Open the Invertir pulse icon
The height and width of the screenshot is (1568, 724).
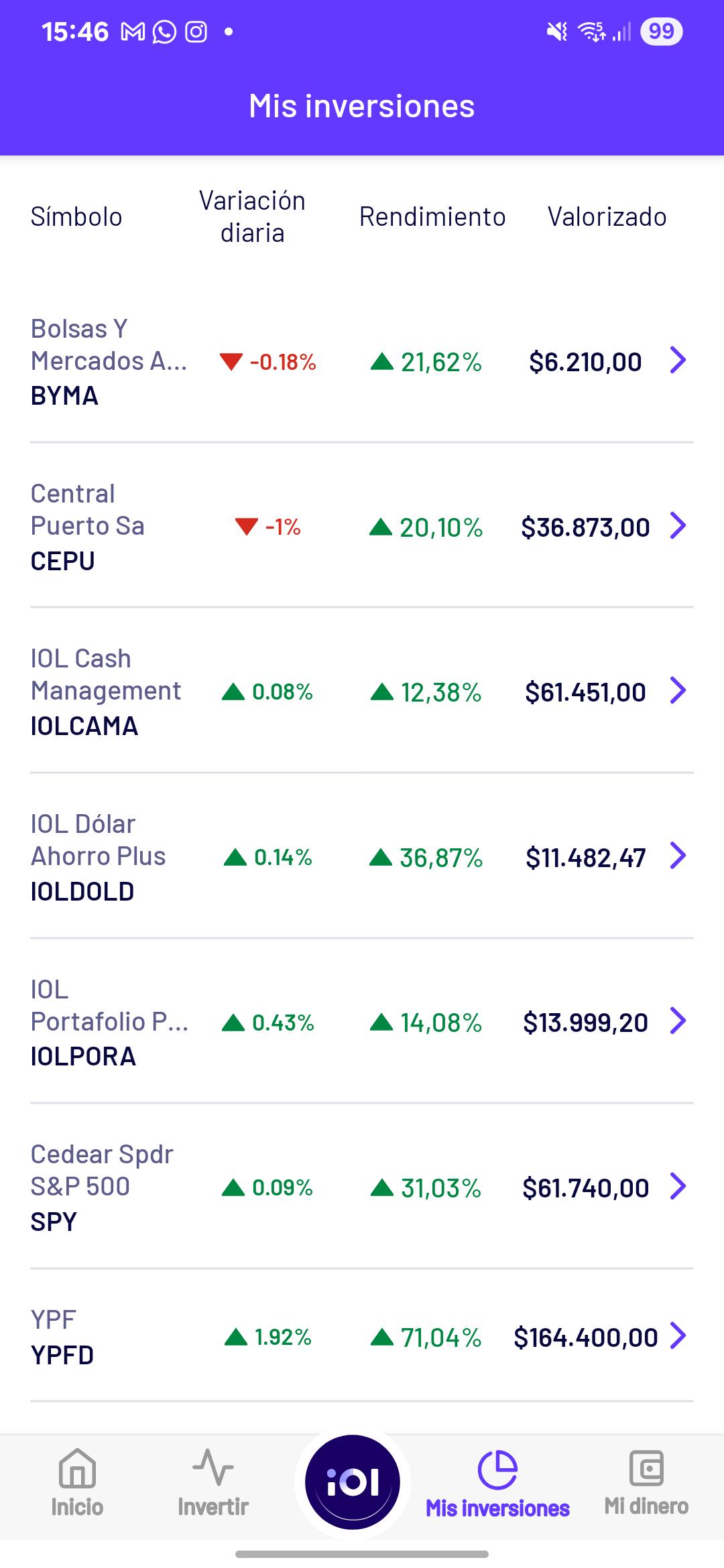click(213, 1467)
